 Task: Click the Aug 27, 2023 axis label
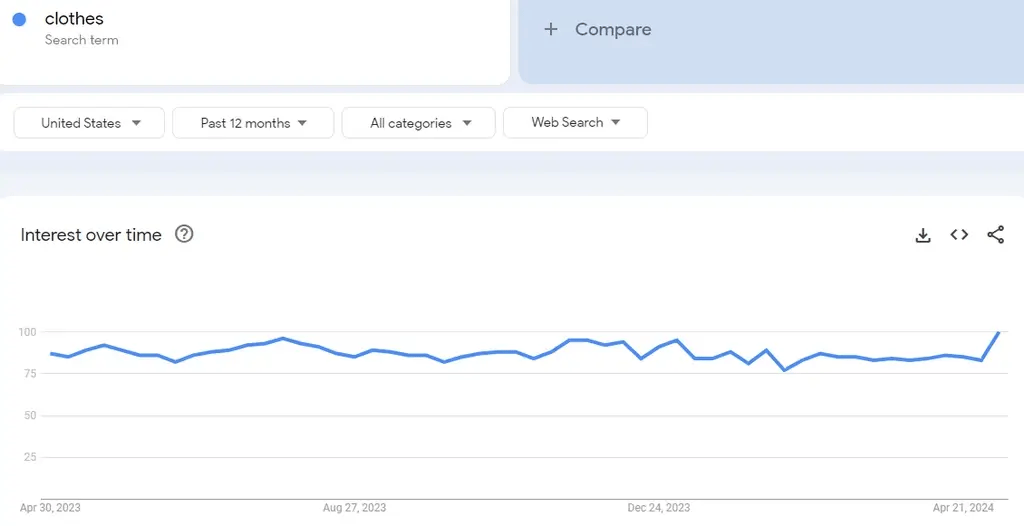coord(355,508)
